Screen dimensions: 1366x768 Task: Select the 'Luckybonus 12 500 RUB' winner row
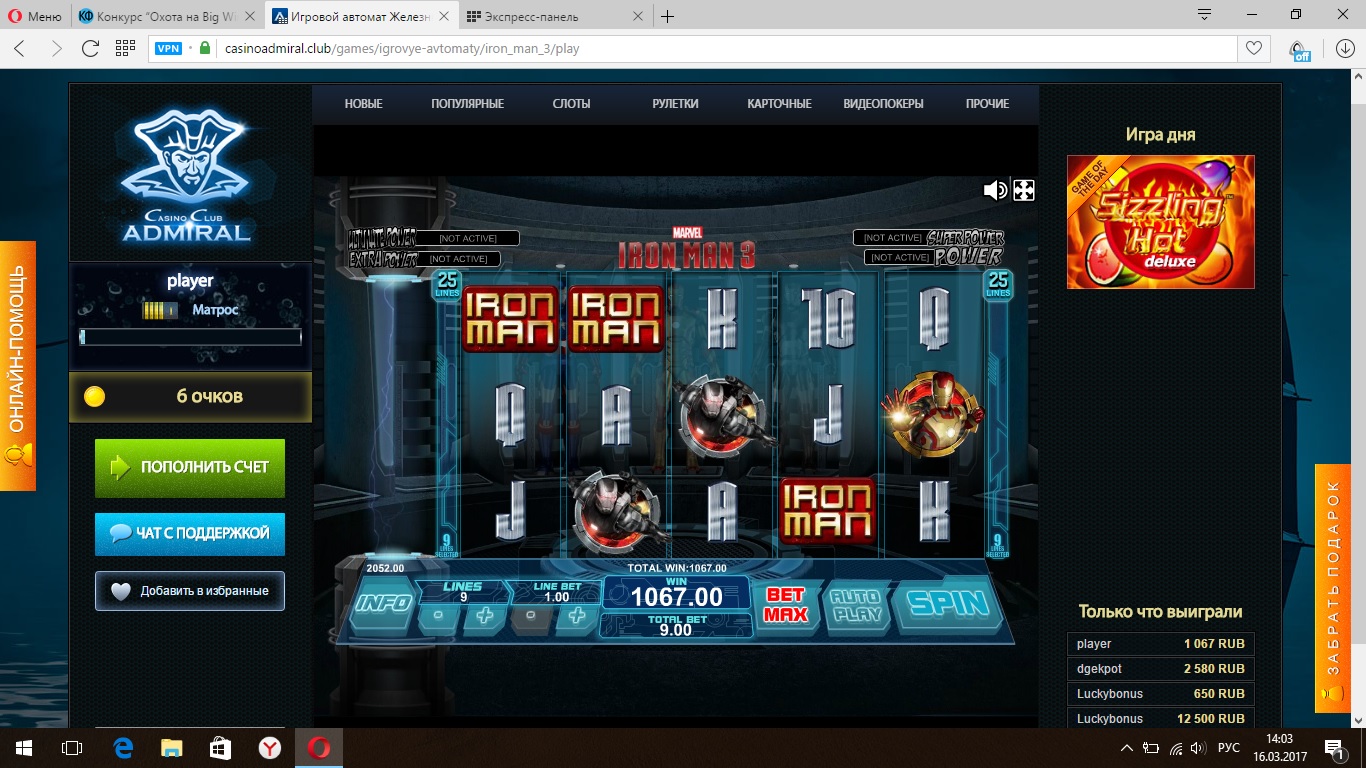point(1161,719)
